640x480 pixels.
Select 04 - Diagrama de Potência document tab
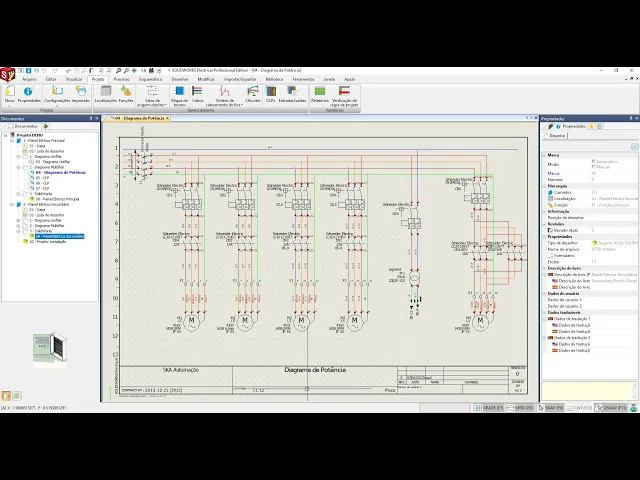click(137, 118)
